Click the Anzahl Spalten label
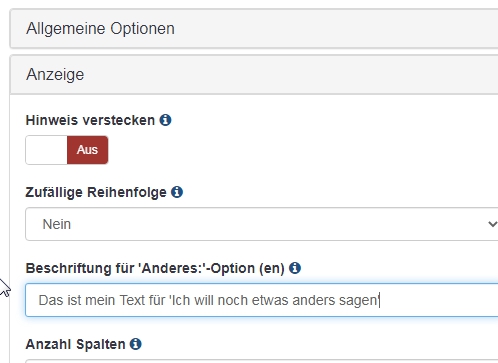Image resolution: width=498 pixels, height=363 pixels. pyautogui.click(x=75, y=344)
